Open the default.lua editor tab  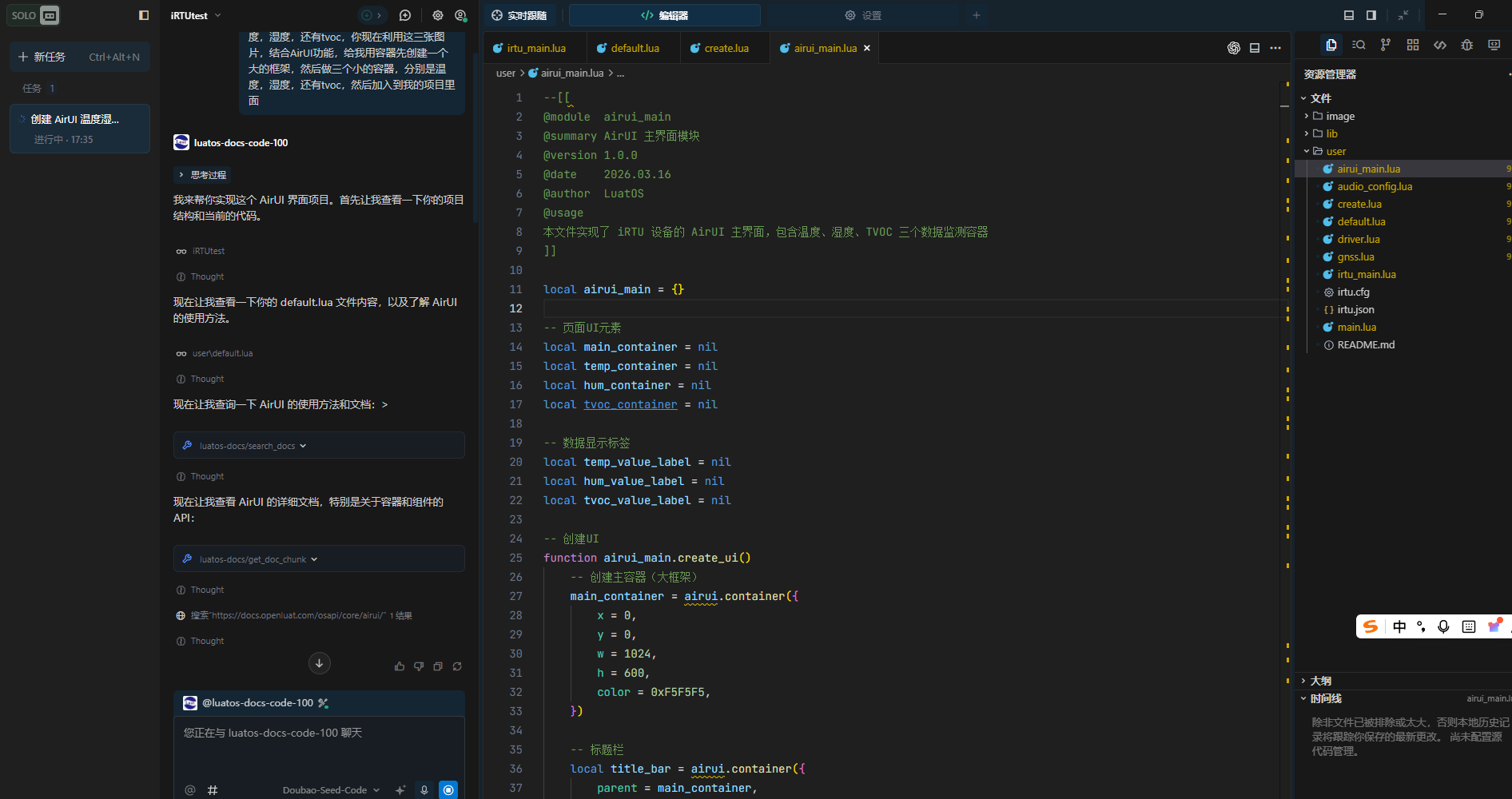(x=634, y=48)
